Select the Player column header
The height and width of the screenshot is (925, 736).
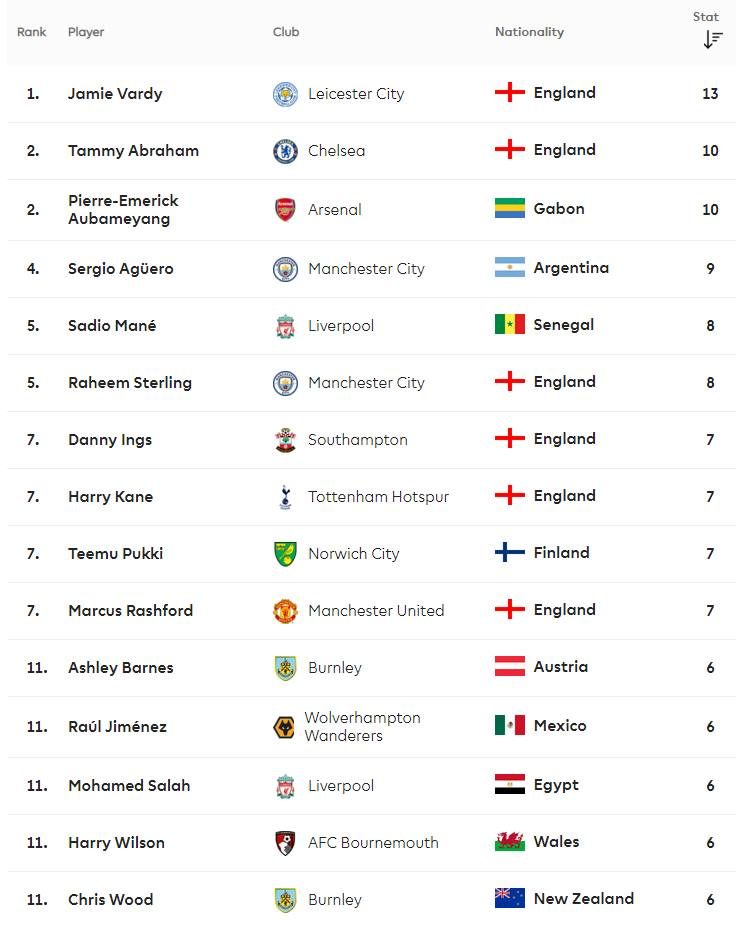86,32
